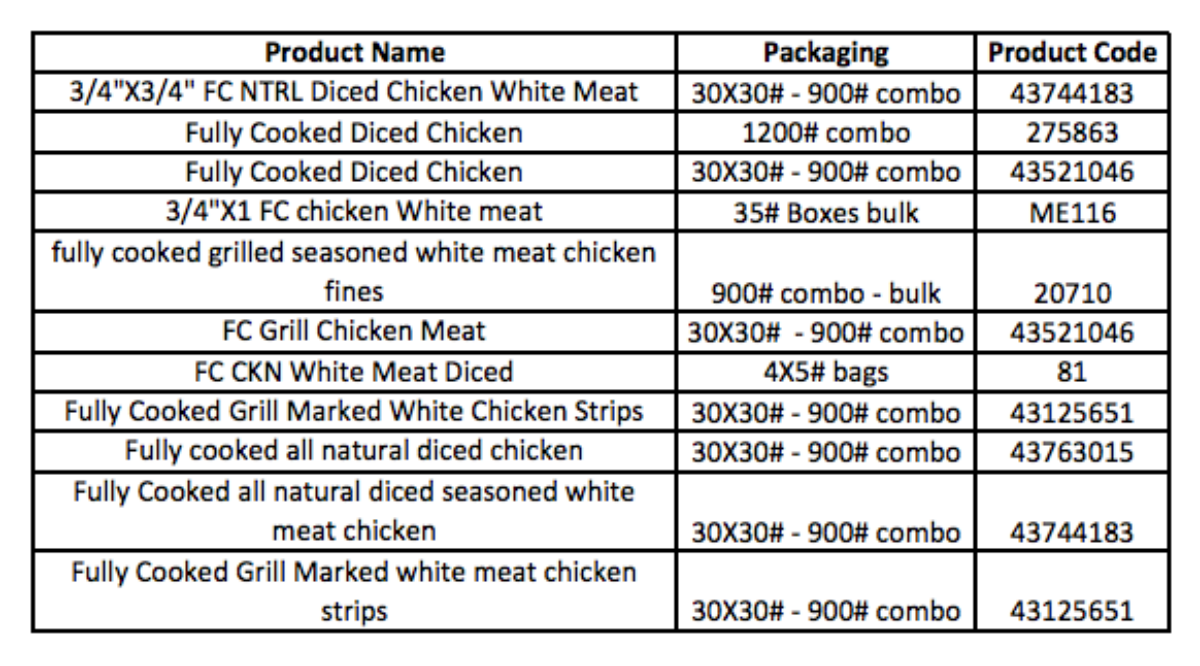This screenshot has width=1200, height=666.
Task: Select the FC Grill Chicken Meat cell
Action: 356,332
